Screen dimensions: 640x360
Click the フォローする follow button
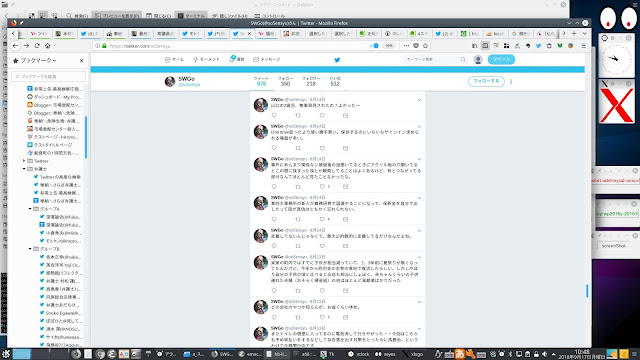(x=486, y=81)
